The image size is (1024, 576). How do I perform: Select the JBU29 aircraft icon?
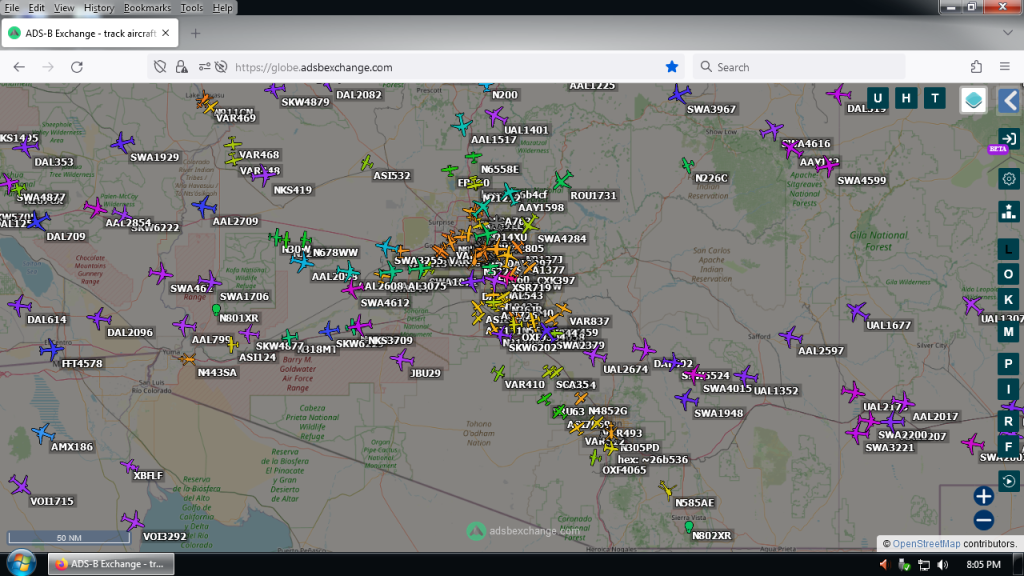pyautogui.click(x=402, y=359)
